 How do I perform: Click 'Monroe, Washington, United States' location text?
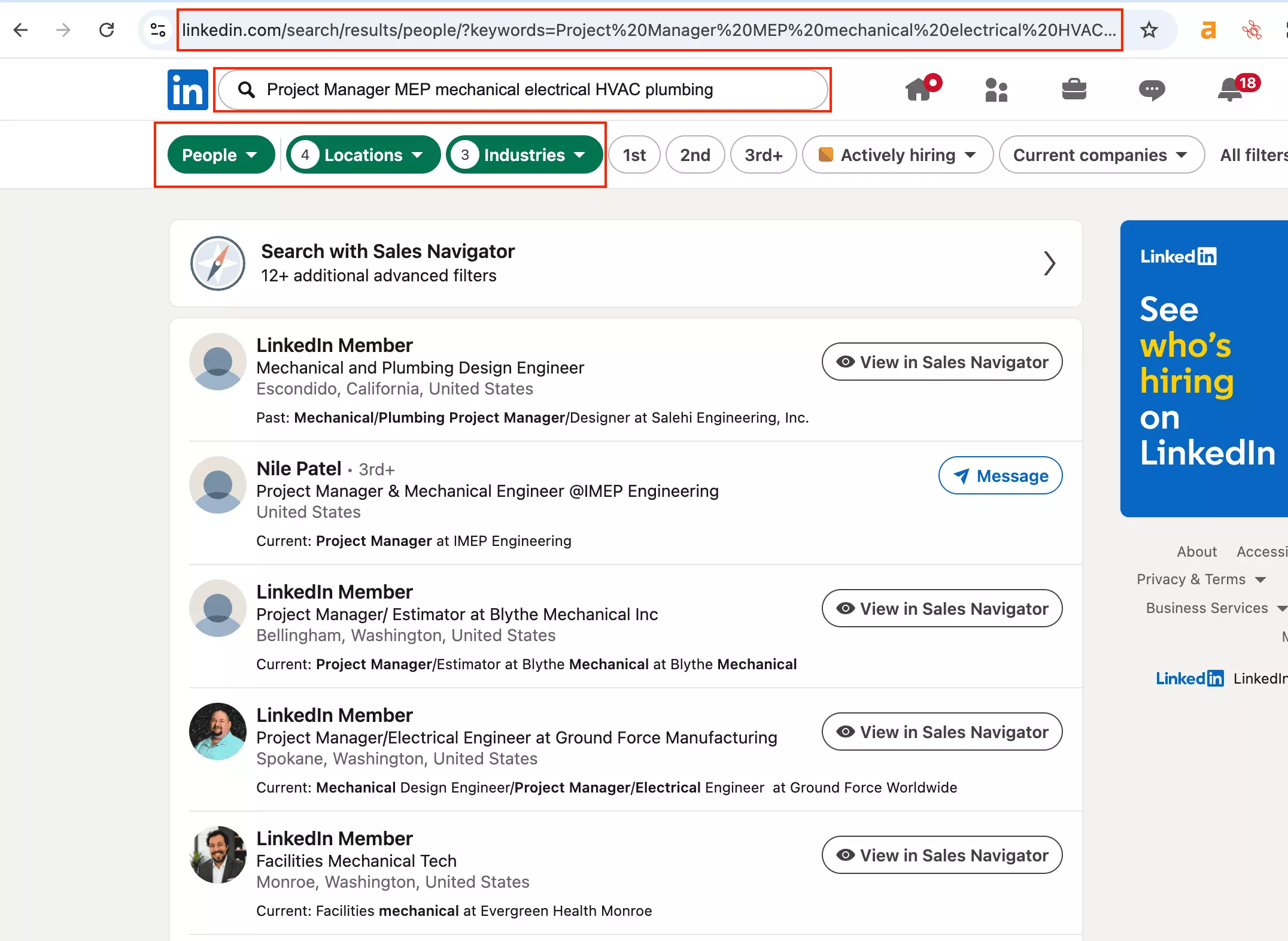click(393, 882)
